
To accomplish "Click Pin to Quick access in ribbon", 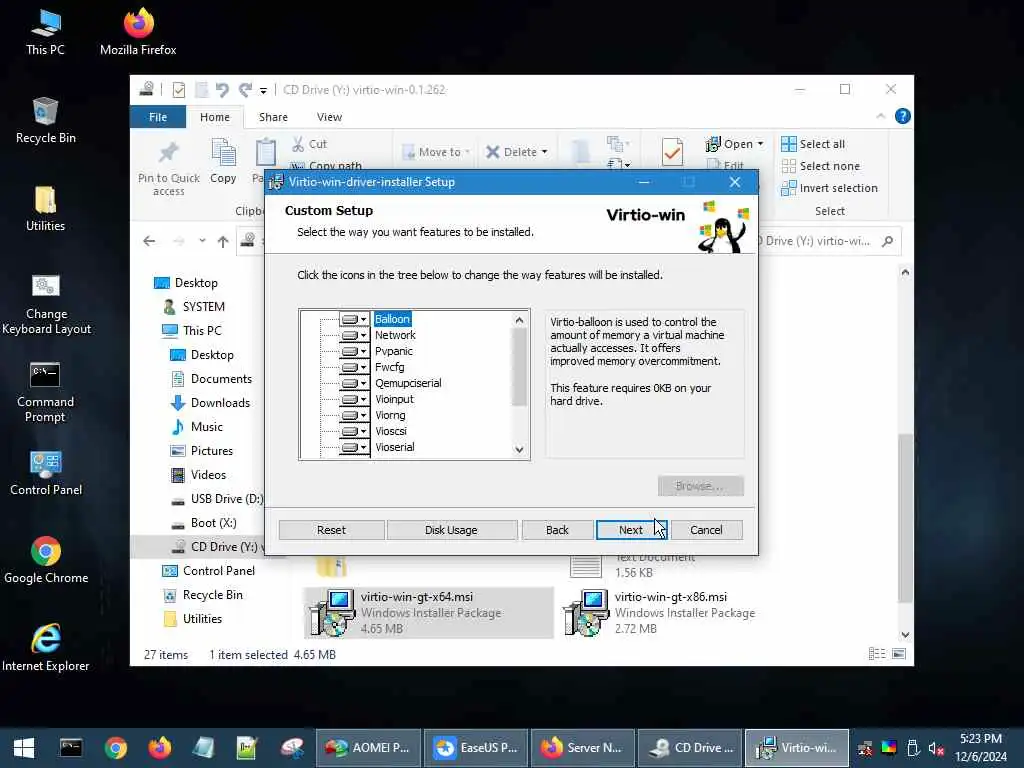I will pyautogui.click(x=168, y=168).
